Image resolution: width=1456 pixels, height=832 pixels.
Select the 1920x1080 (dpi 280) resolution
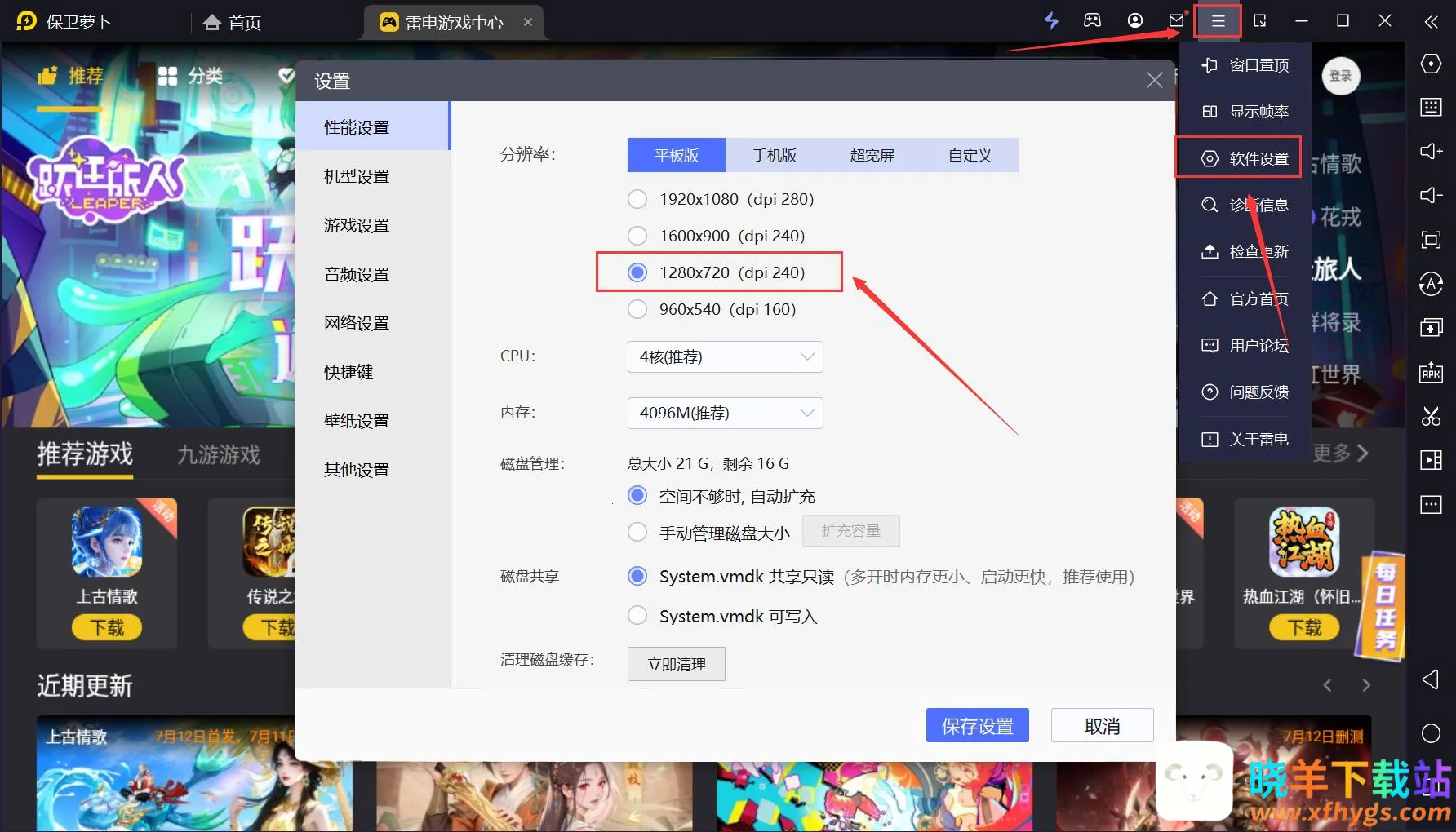coord(637,199)
